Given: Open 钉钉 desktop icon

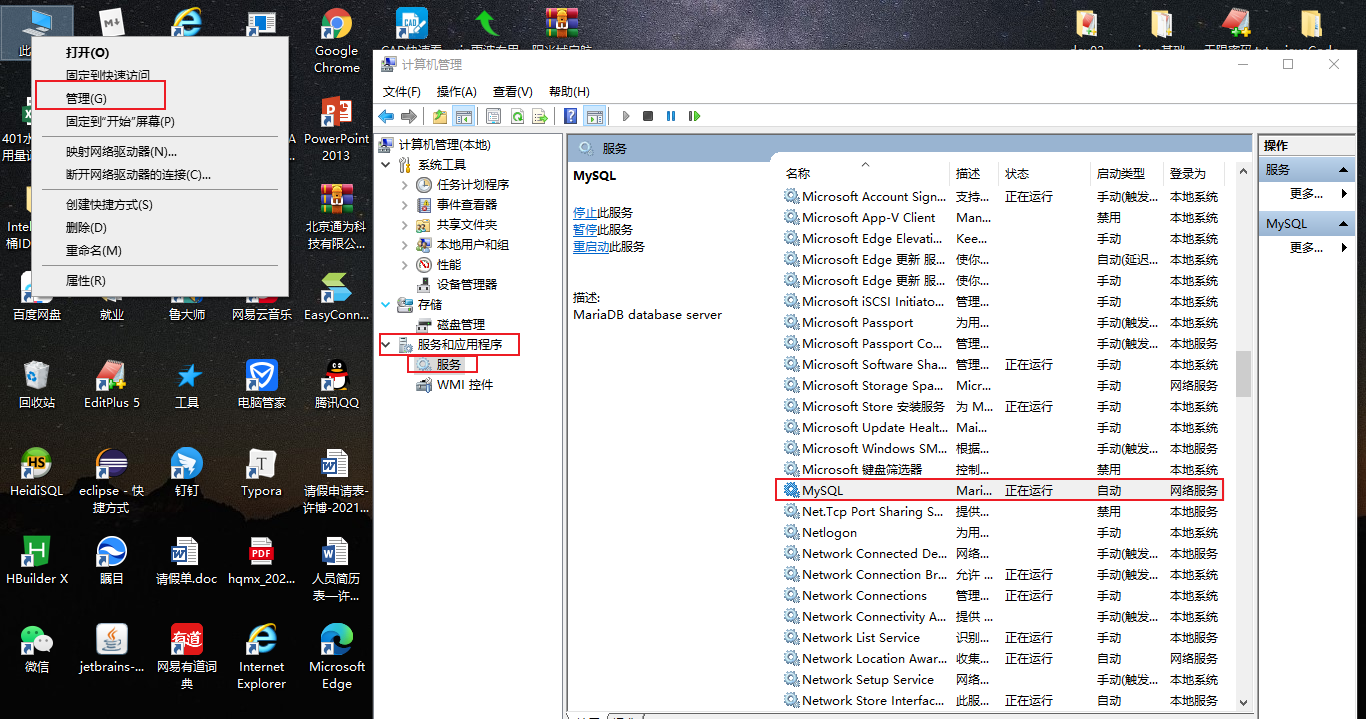Looking at the screenshot, I should coord(187,472).
